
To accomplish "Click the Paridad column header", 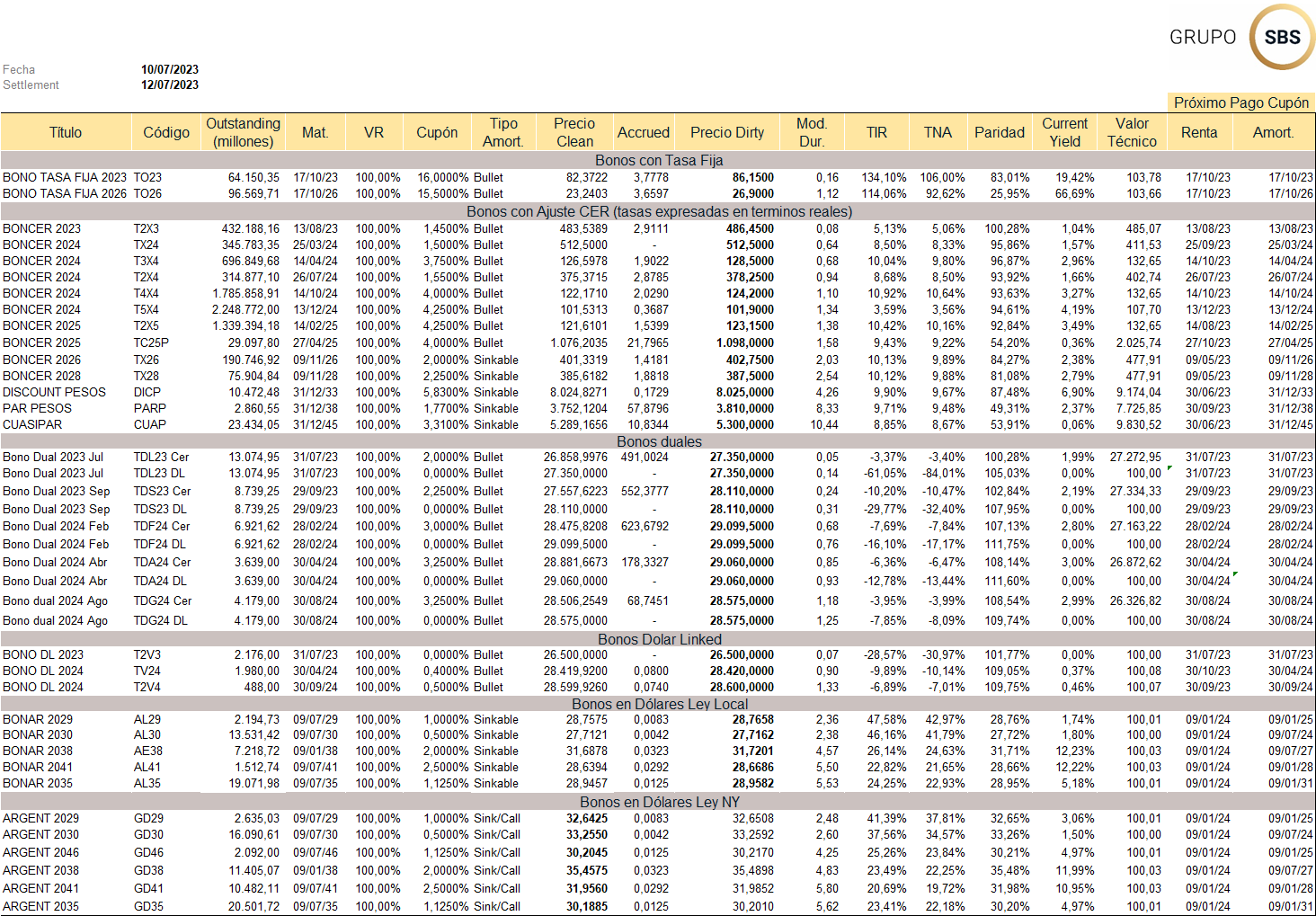I will pos(1000,132).
